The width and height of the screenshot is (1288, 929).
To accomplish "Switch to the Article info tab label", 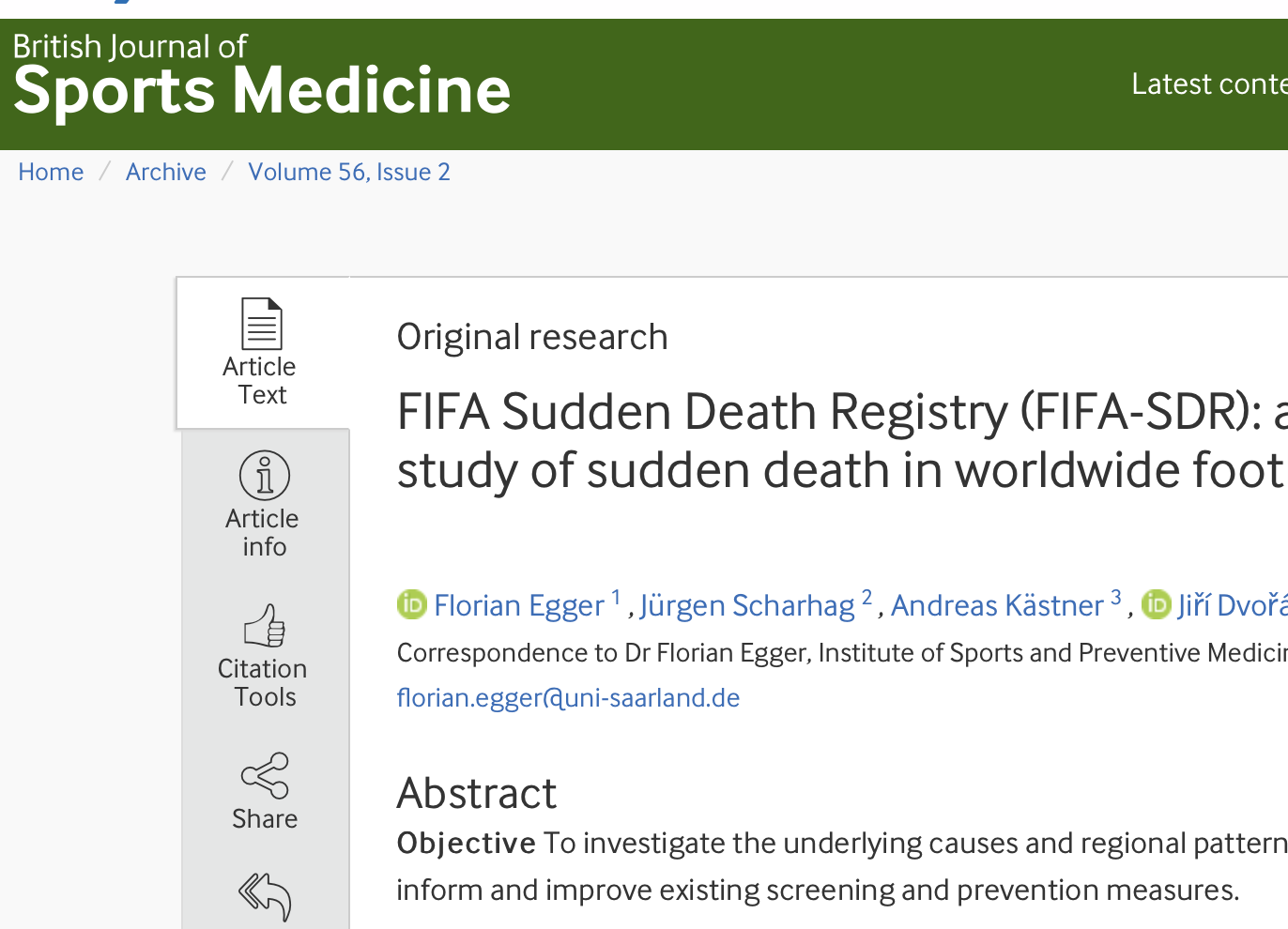I will [263, 533].
